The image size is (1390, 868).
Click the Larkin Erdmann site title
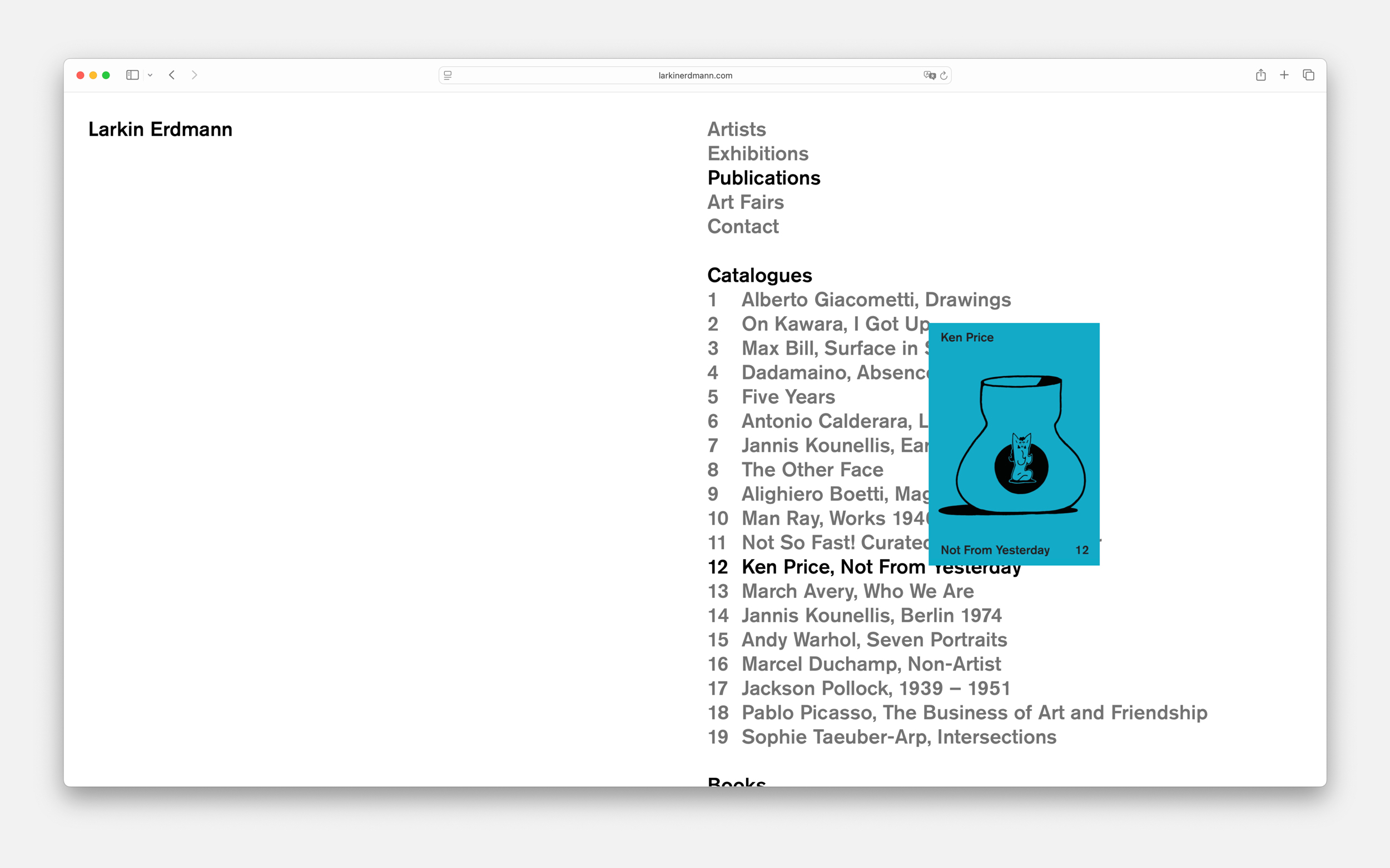pos(160,129)
